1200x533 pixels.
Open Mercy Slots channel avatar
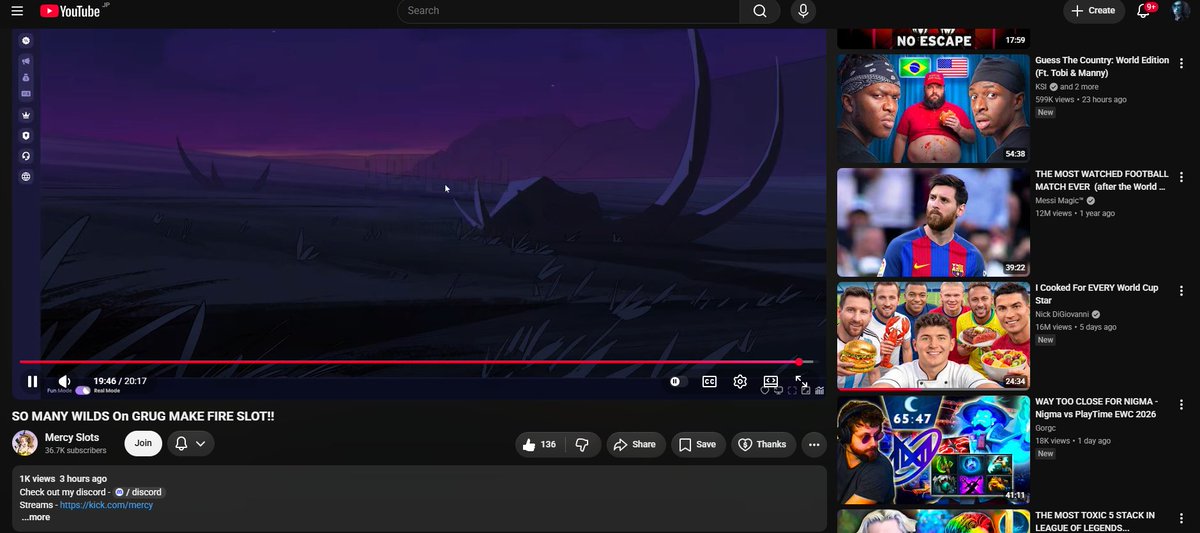tap(25, 443)
